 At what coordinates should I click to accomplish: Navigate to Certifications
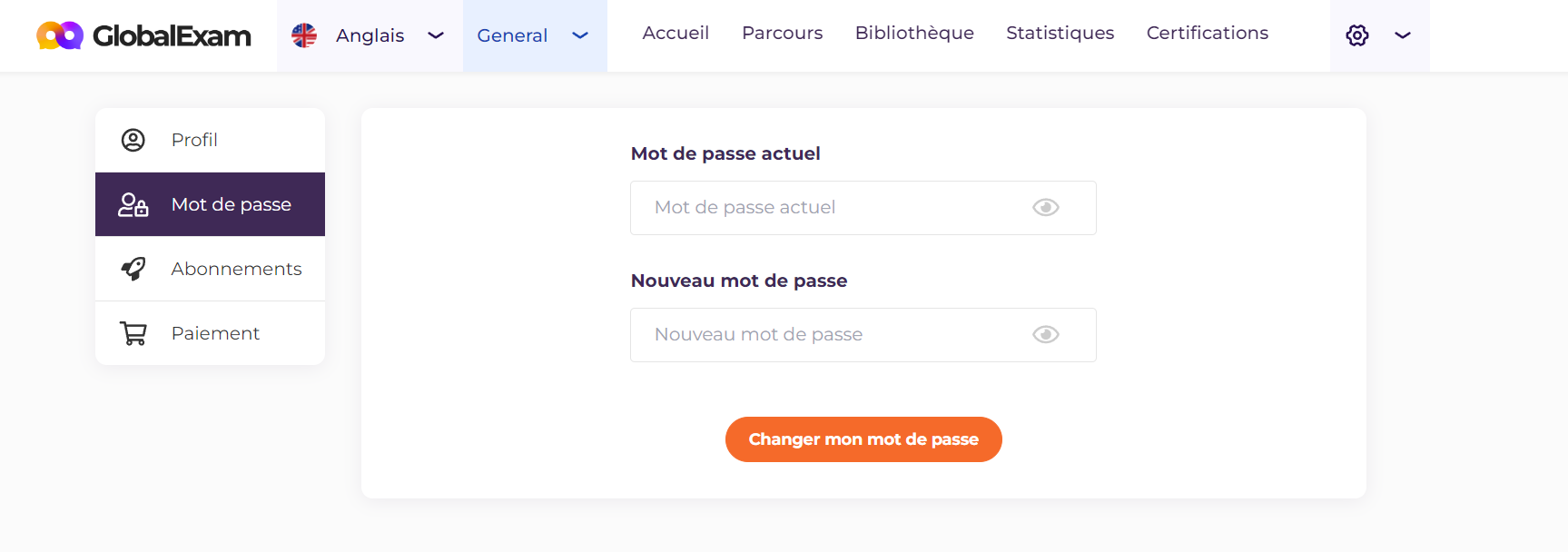point(1208,33)
